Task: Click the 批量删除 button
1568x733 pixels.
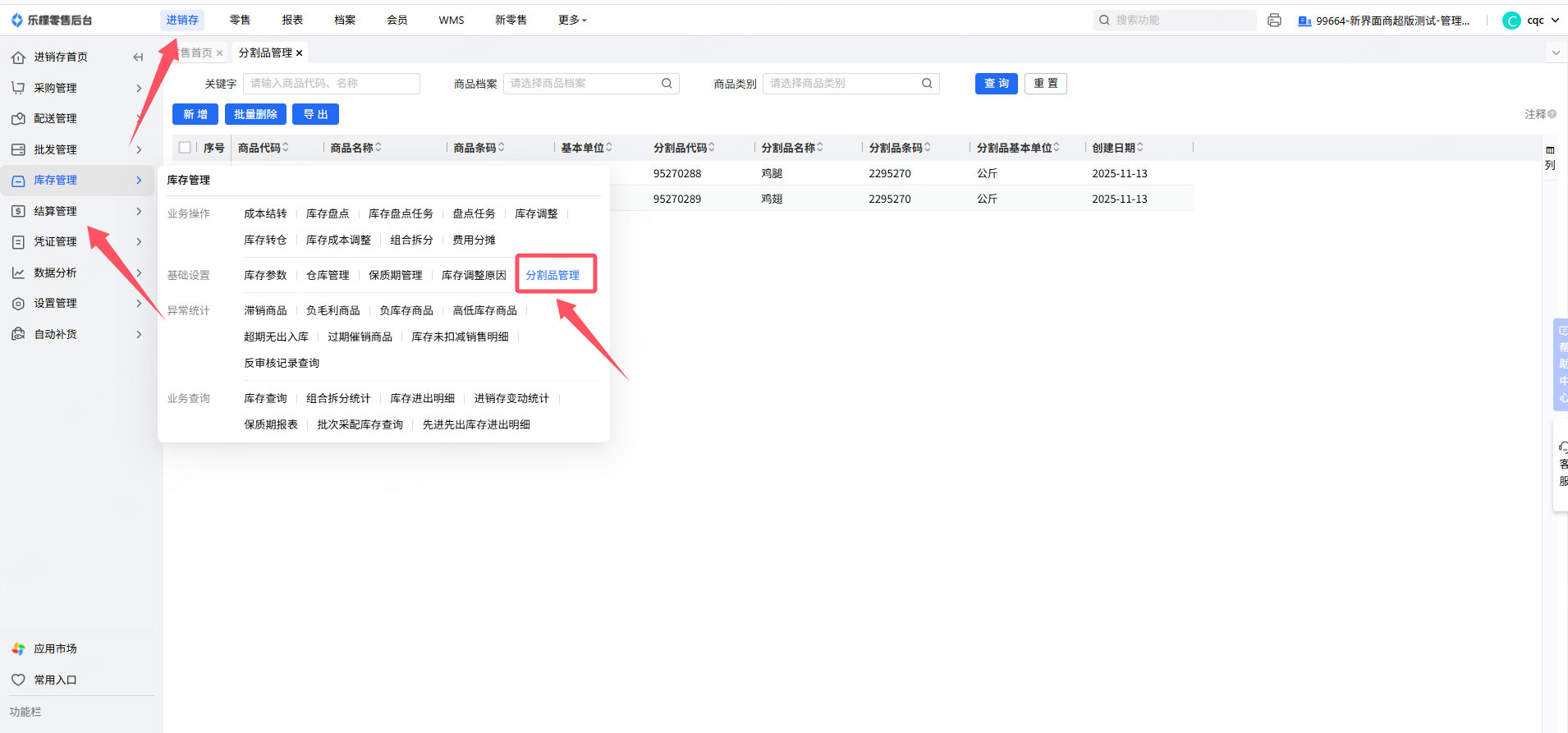Action: click(x=255, y=114)
